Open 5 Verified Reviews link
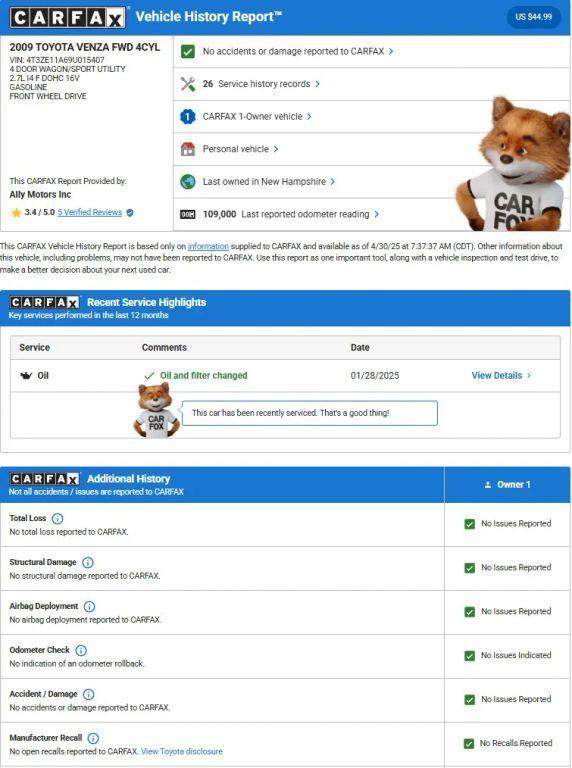 coord(90,212)
